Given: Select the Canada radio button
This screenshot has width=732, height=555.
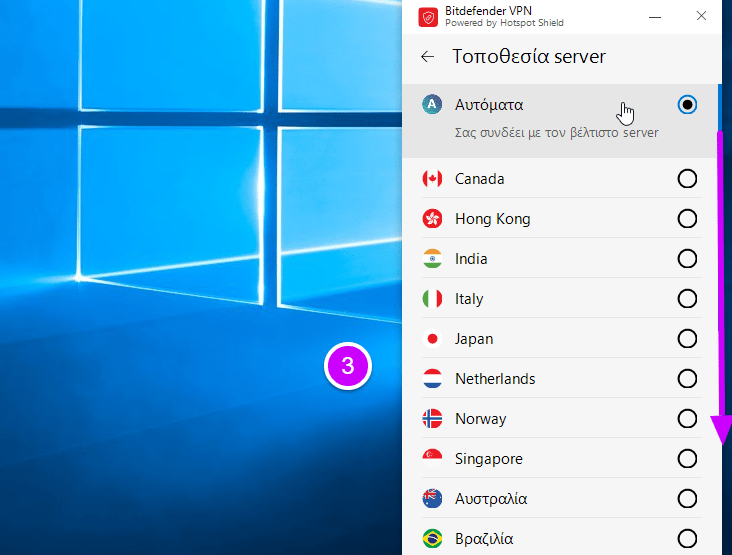Looking at the screenshot, I should [x=687, y=179].
